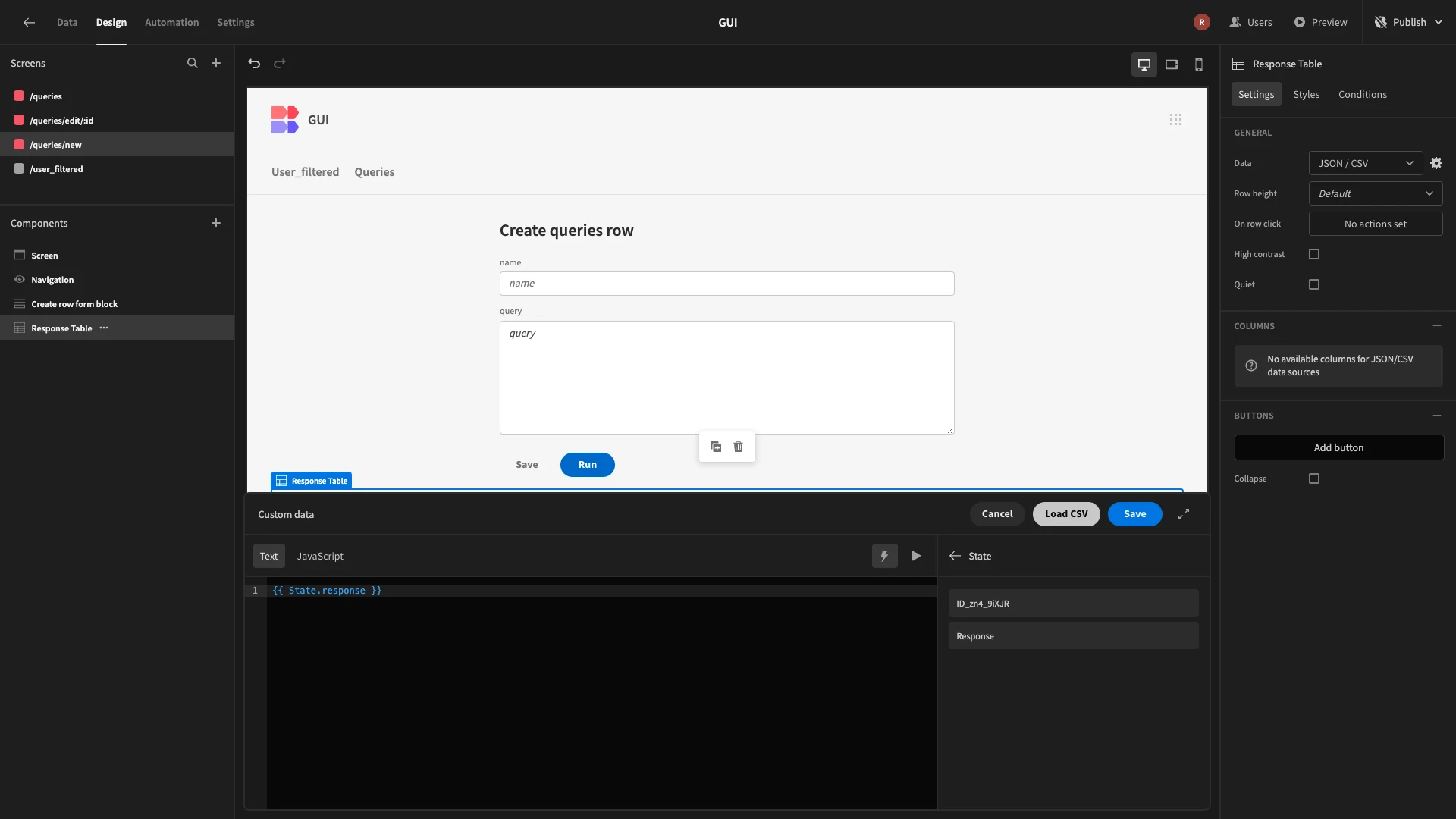The height and width of the screenshot is (819, 1456).
Task: Click the Add button button
Action: click(1338, 447)
